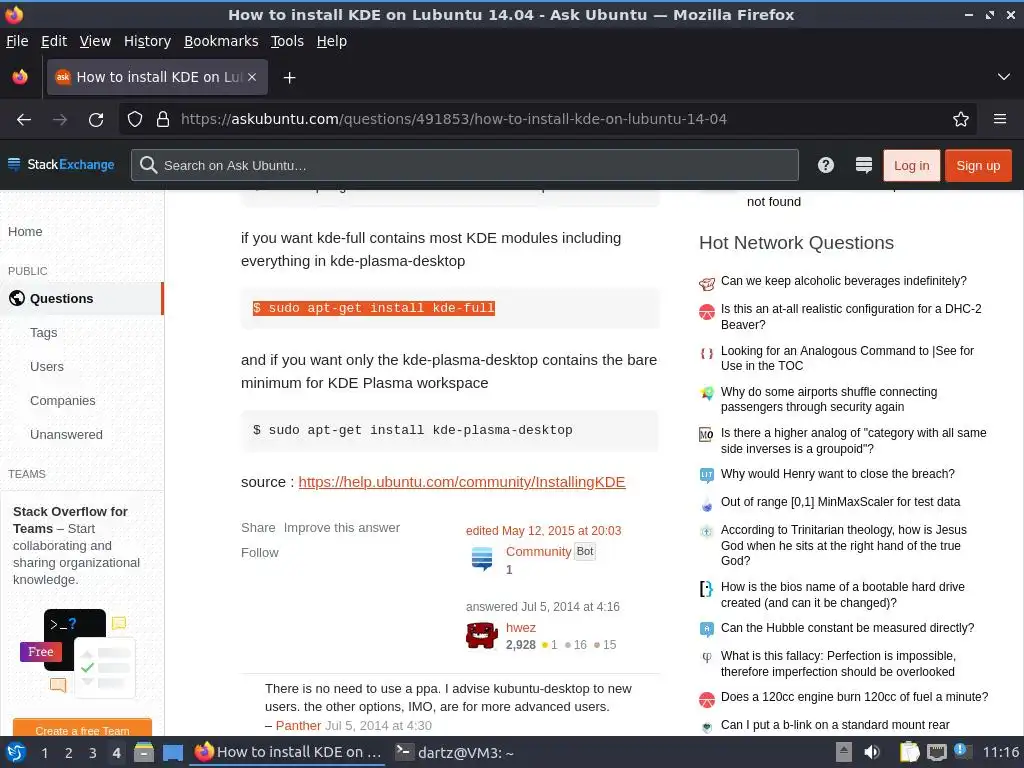Image resolution: width=1024 pixels, height=768 pixels.
Task: Go to Home in the sidebar
Action: tap(25, 231)
